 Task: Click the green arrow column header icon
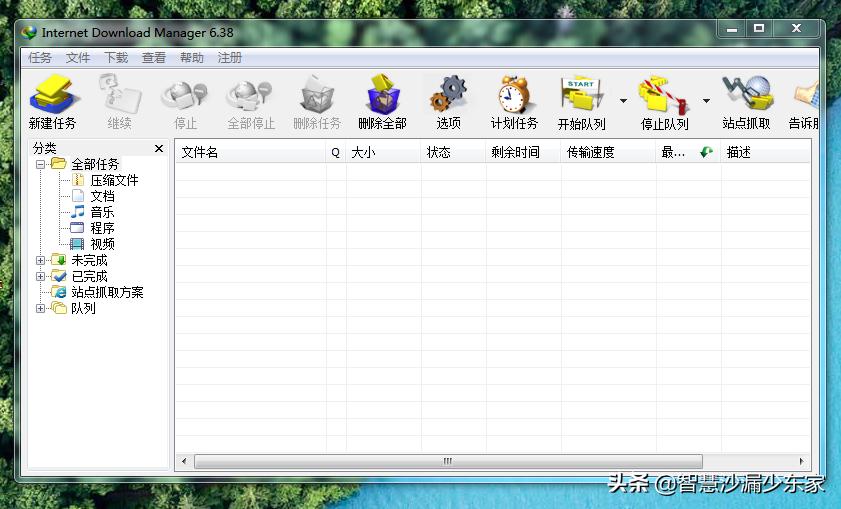(706, 152)
